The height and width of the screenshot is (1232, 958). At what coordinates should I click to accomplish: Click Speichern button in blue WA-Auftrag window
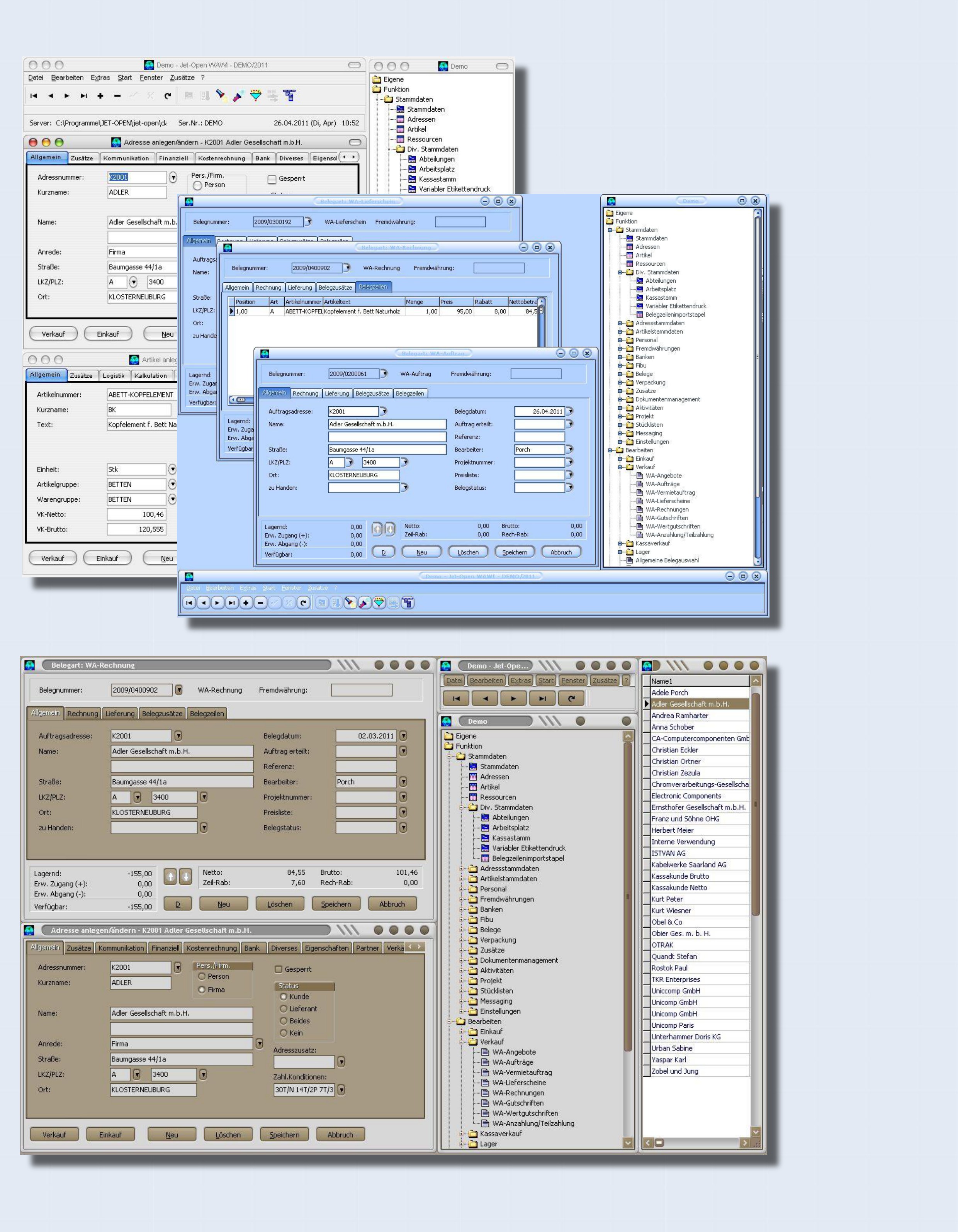(x=514, y=552)
